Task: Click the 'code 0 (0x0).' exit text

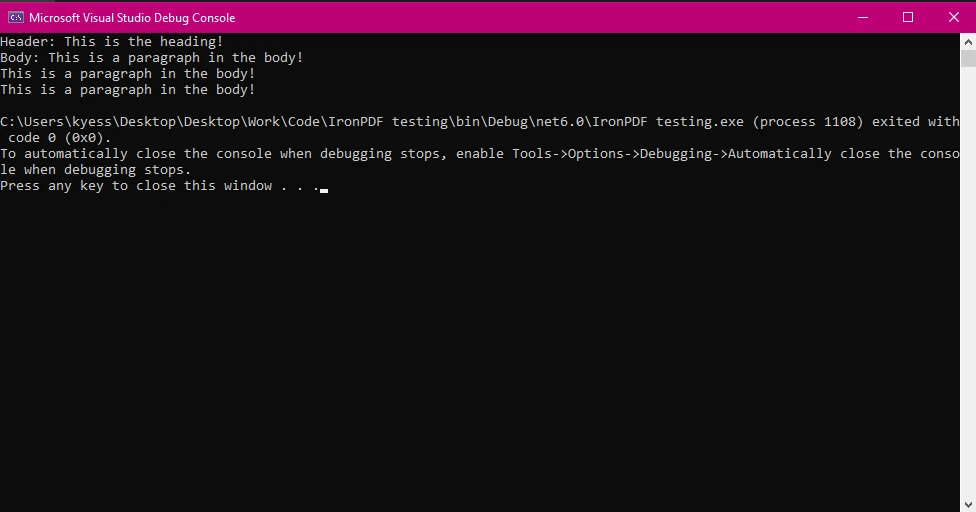Action: click(x=60, y=138)
